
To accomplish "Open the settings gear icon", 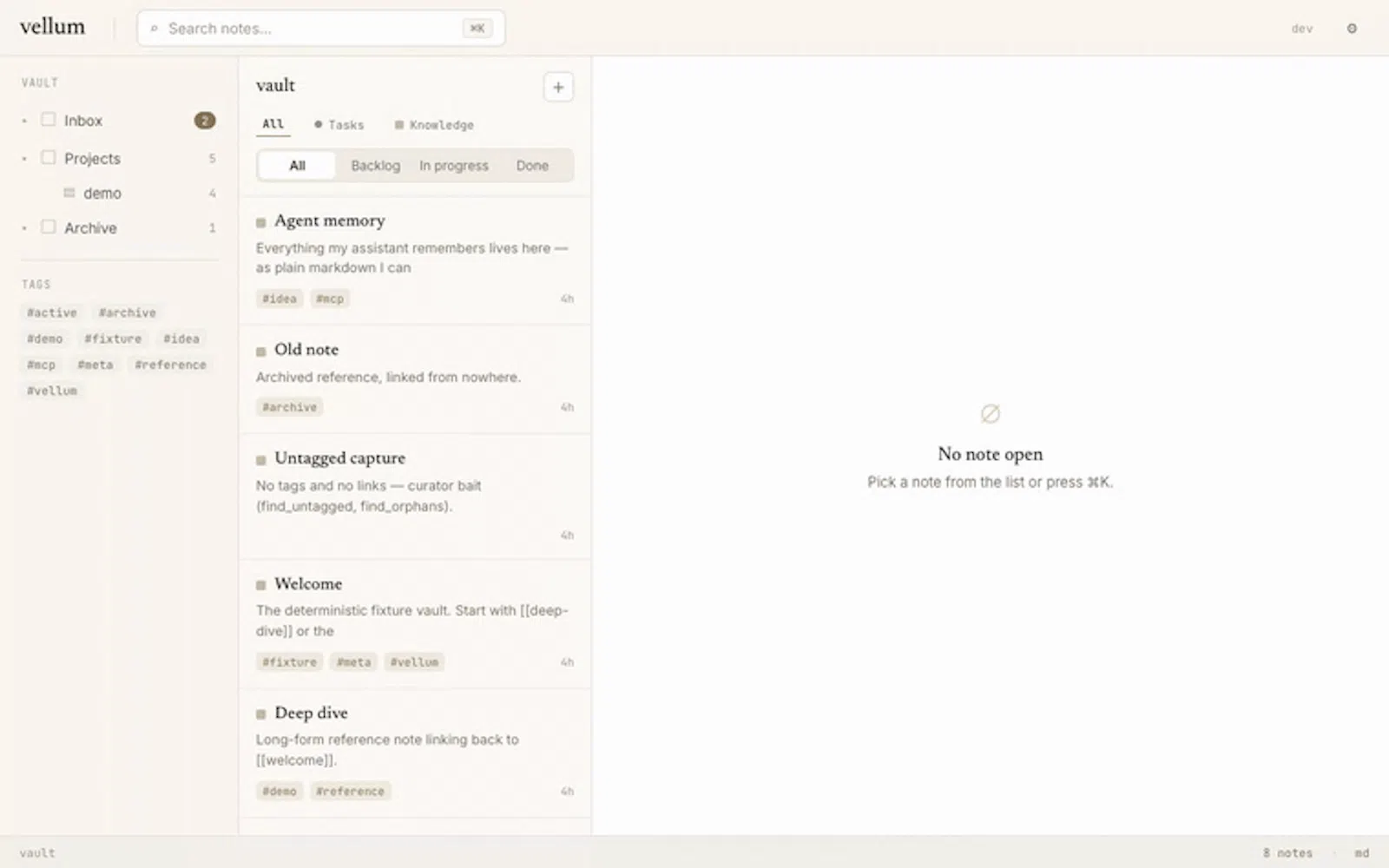I will (1352, 29).
